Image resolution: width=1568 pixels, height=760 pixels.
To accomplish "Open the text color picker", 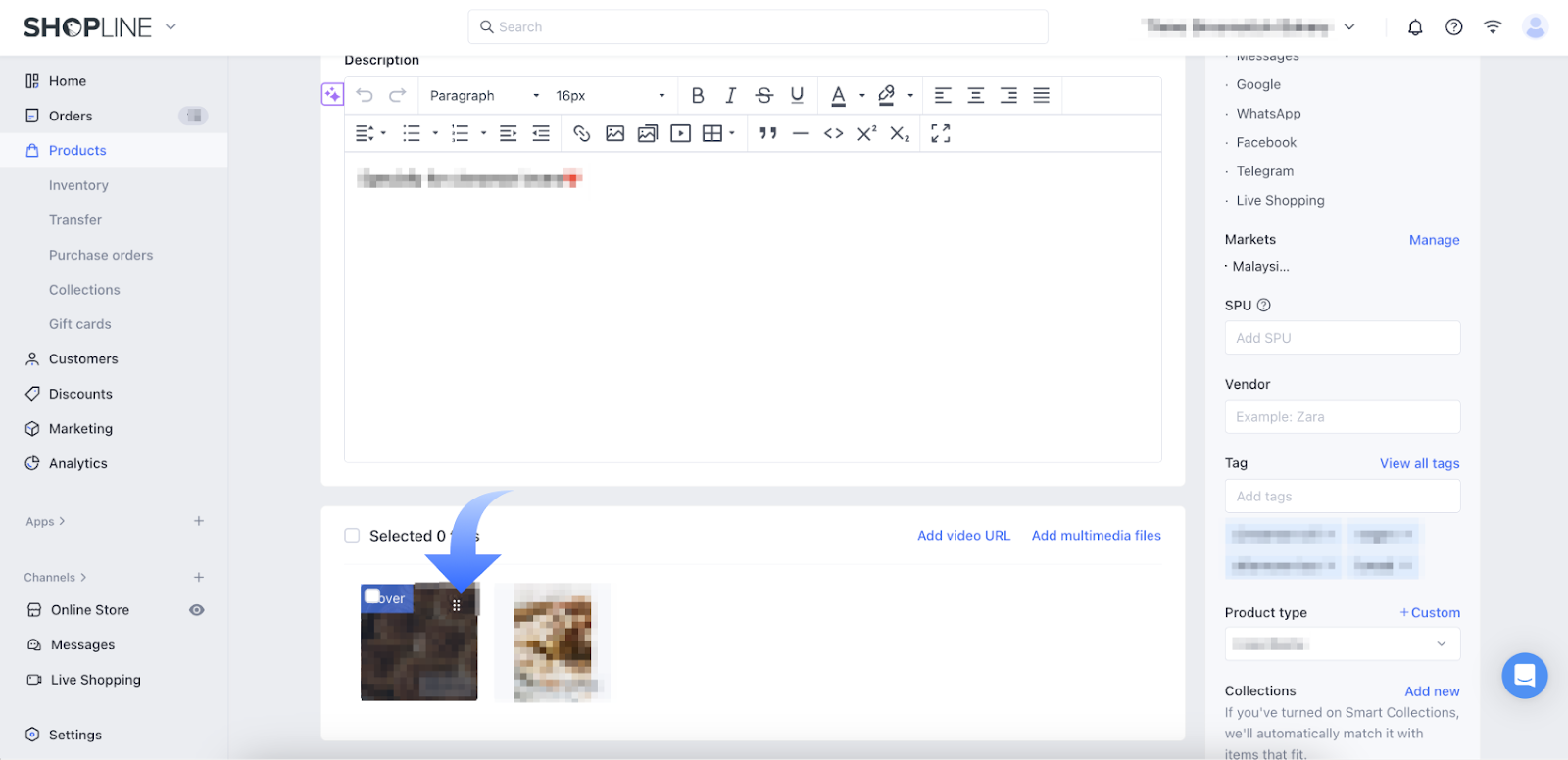I will pyautogui.click(x=839, y=95).
